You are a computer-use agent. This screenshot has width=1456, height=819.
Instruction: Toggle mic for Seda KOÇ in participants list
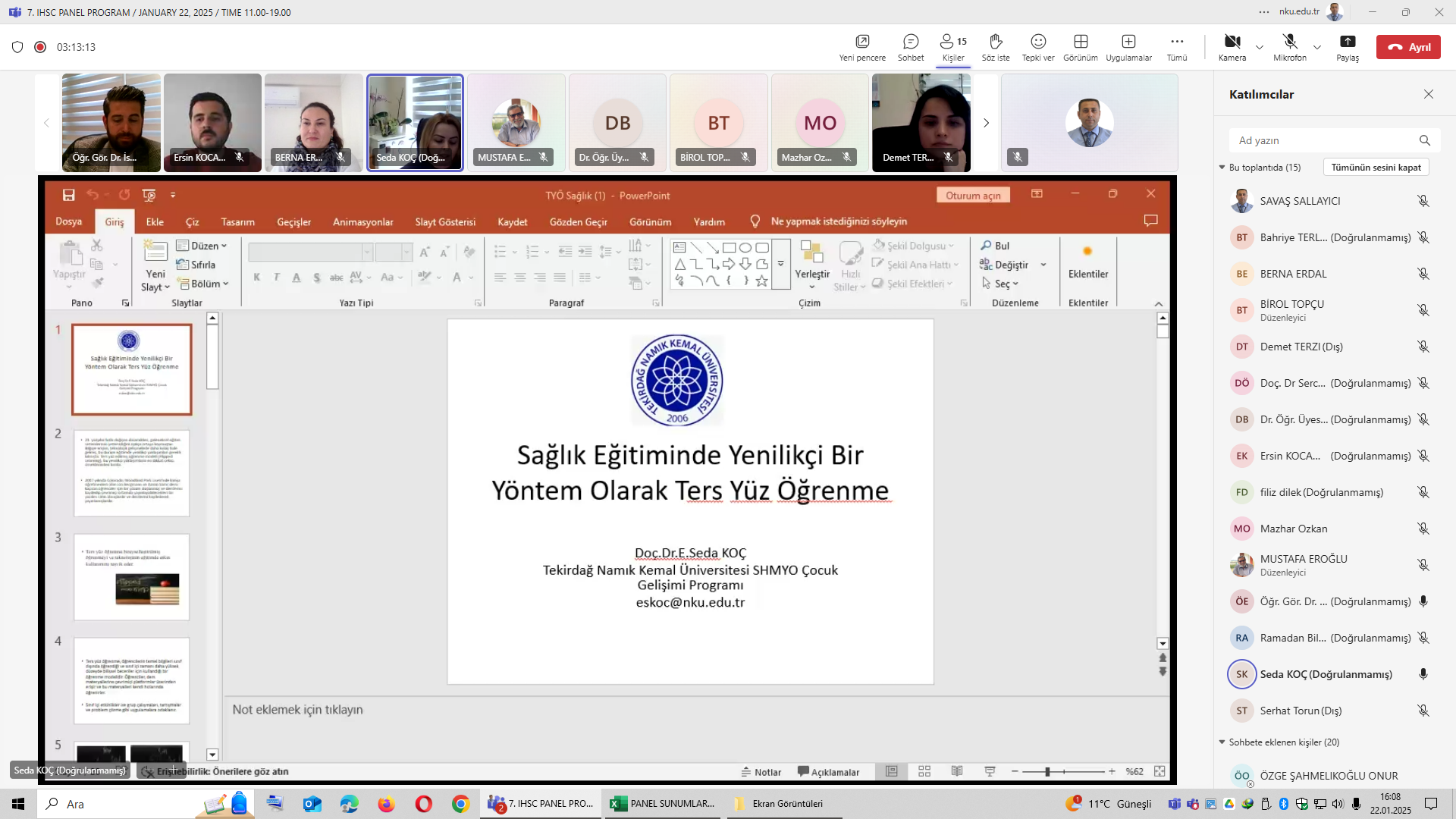point(1423,674)
